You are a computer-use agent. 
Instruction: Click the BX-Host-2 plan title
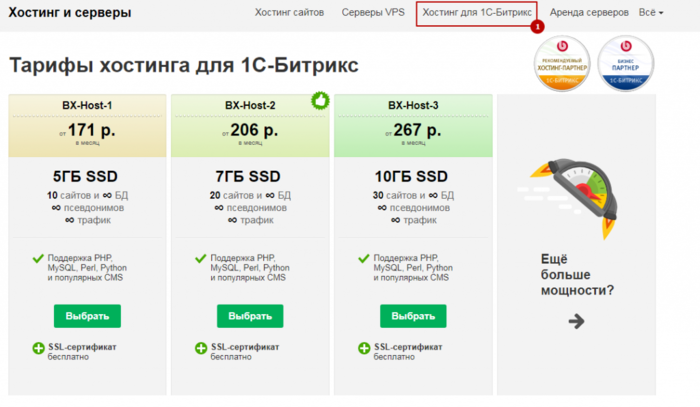(250, 105)
